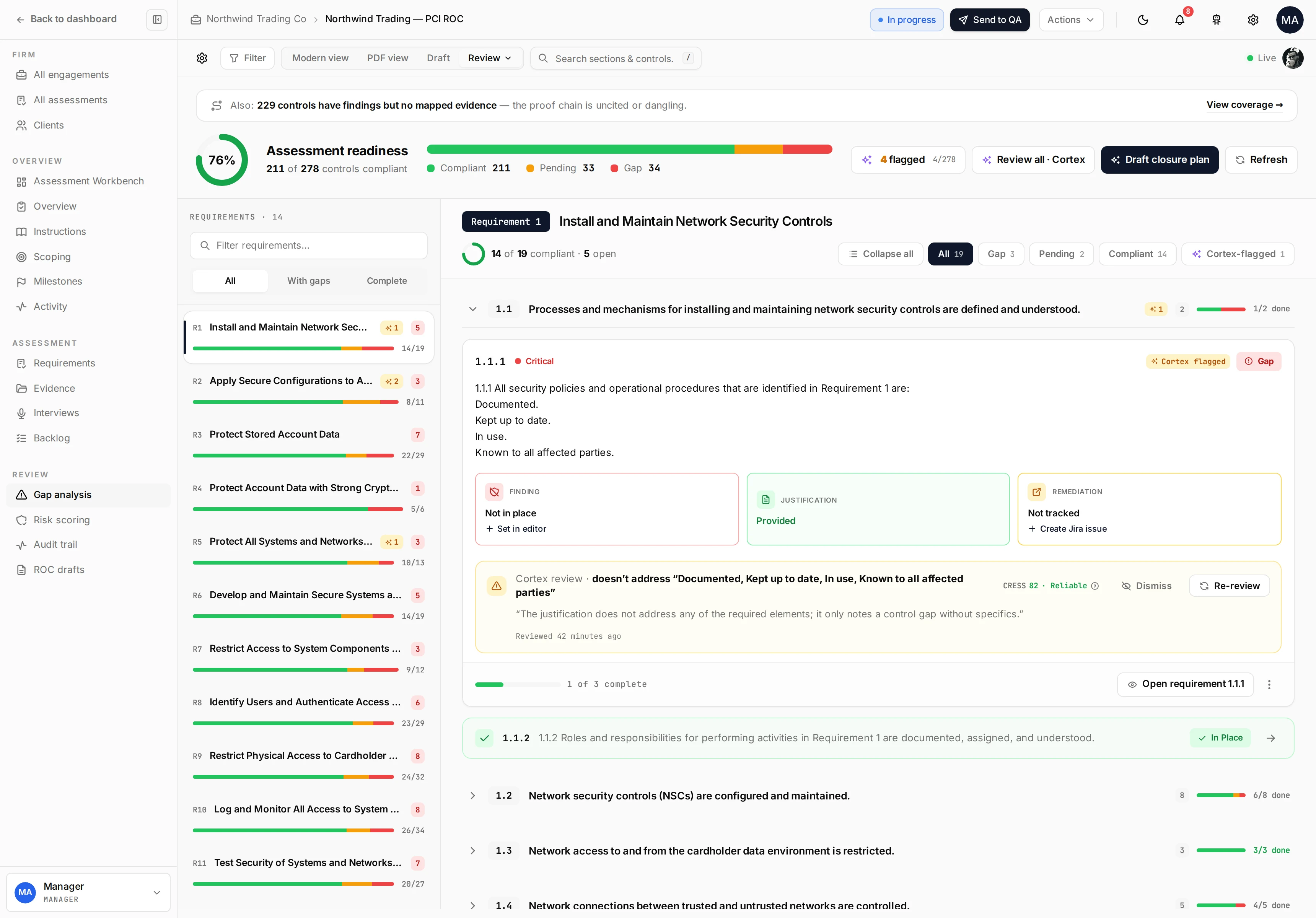Open MA user avatar menu
Screen dimensions: 1316x918
click(1290, 20)
